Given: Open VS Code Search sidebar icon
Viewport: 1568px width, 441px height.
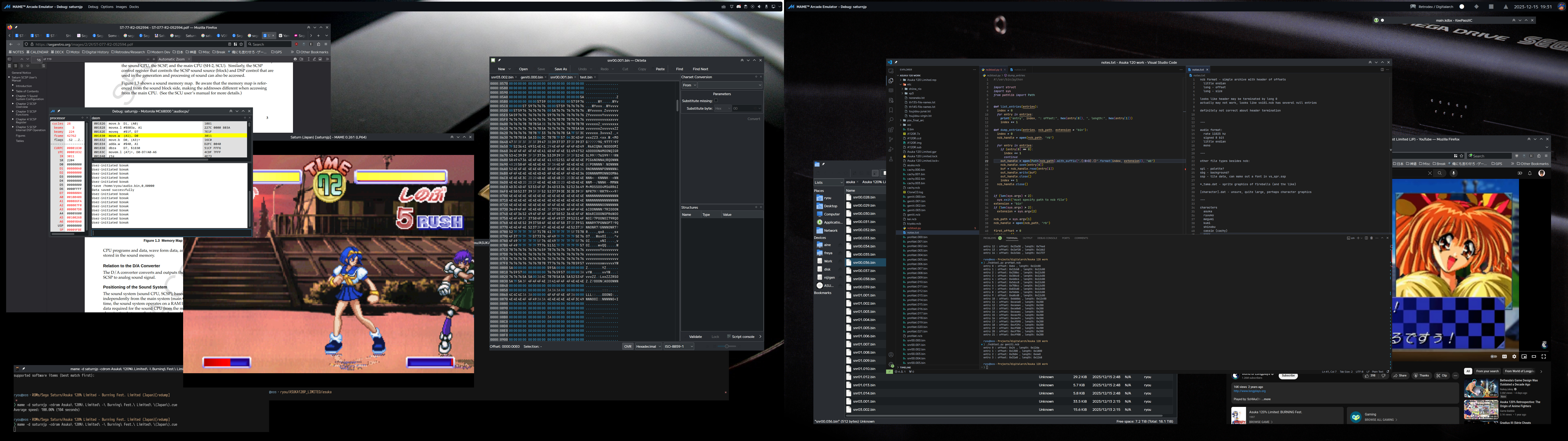Looking at the screenshot, I should [x=891, y=120].
